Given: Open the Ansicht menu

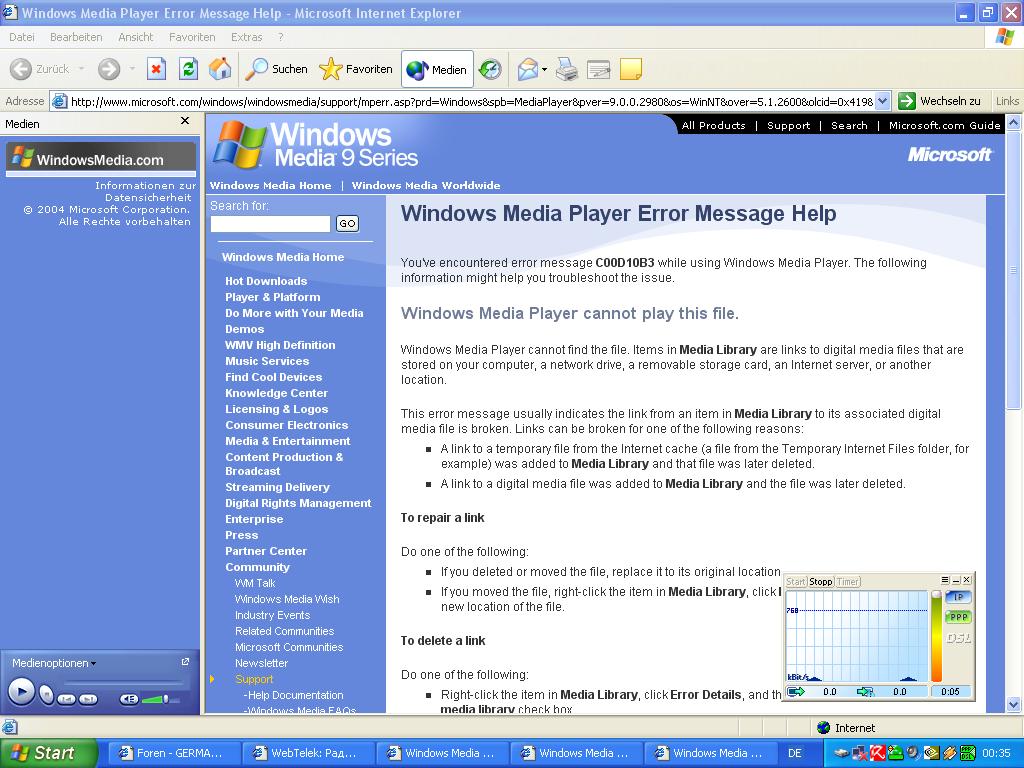Looking at the screenshot, I should [x=135, y=37].
